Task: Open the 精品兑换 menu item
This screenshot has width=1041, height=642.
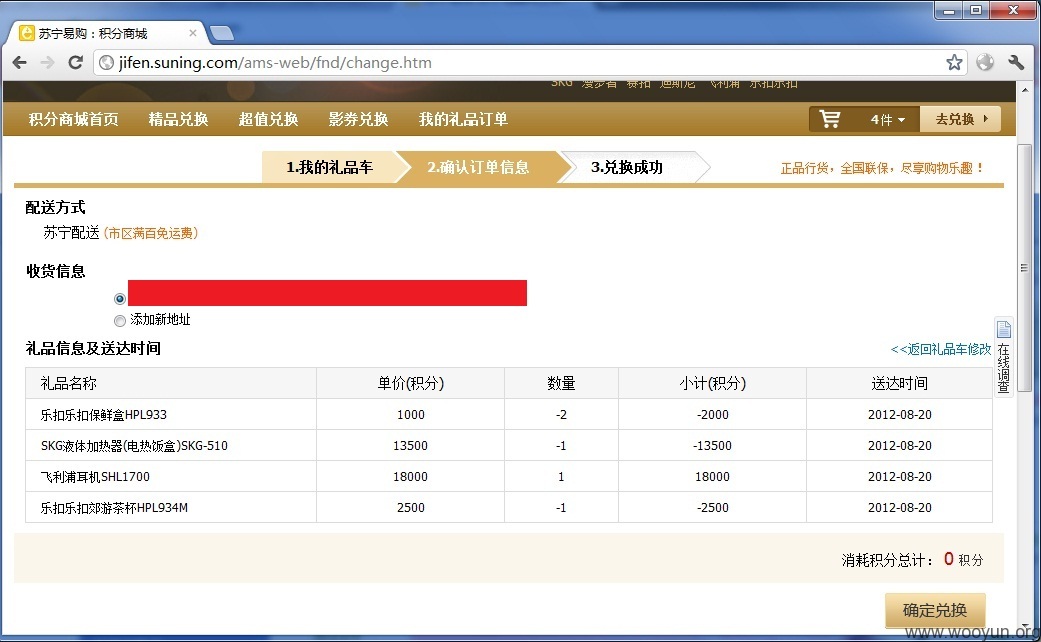Action: (x=179, y=120)
